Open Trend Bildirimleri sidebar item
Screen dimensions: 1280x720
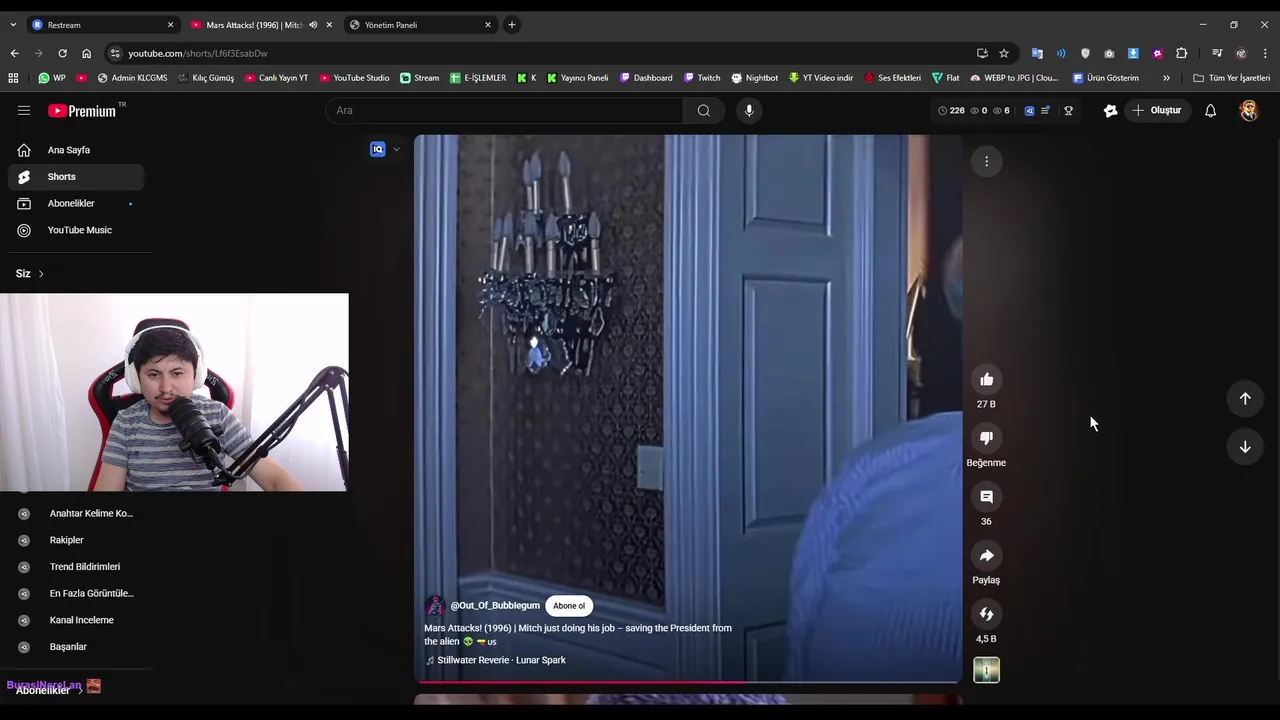click(x=76, y=567)
